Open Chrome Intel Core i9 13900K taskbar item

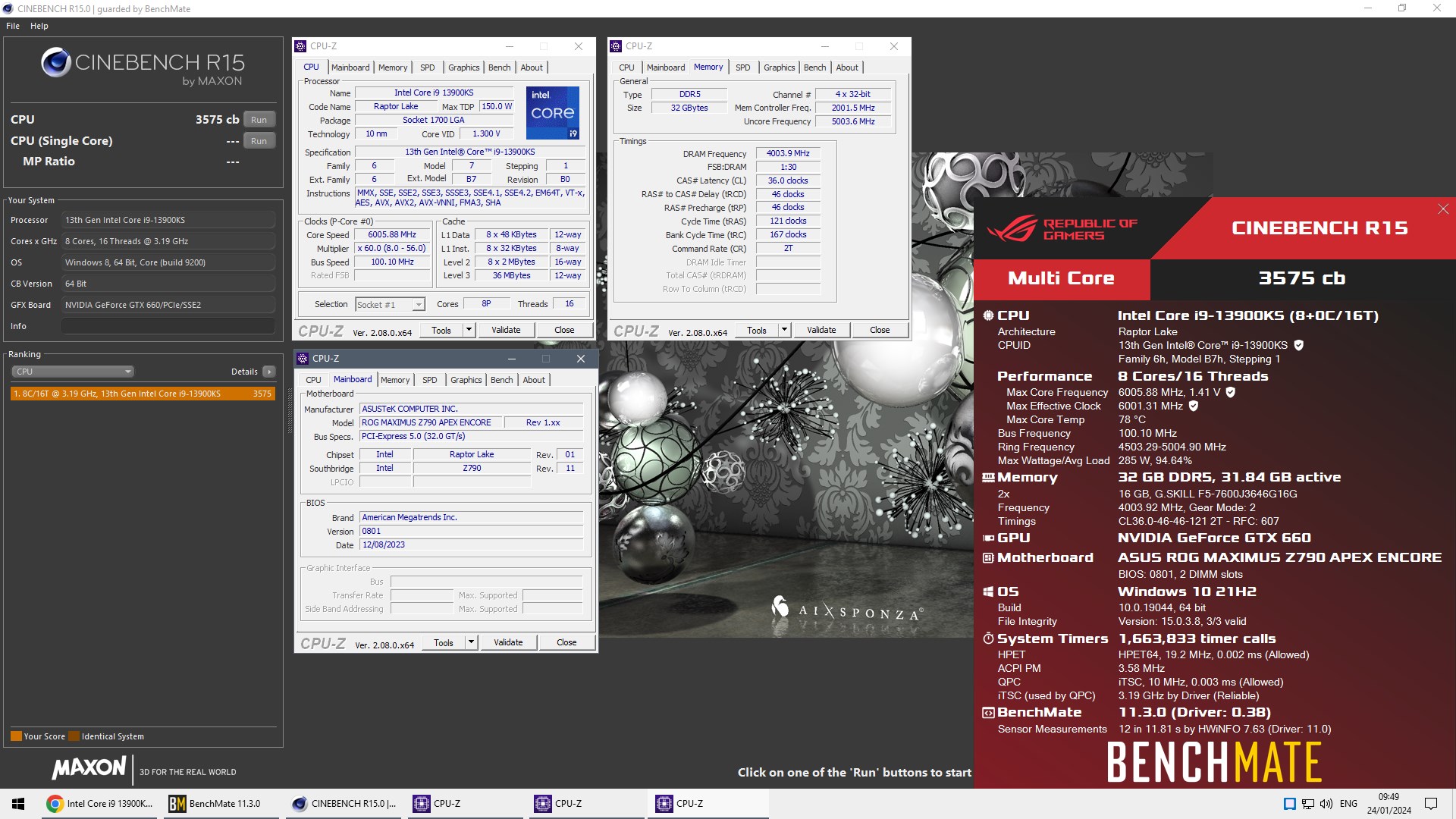[99, 804]
